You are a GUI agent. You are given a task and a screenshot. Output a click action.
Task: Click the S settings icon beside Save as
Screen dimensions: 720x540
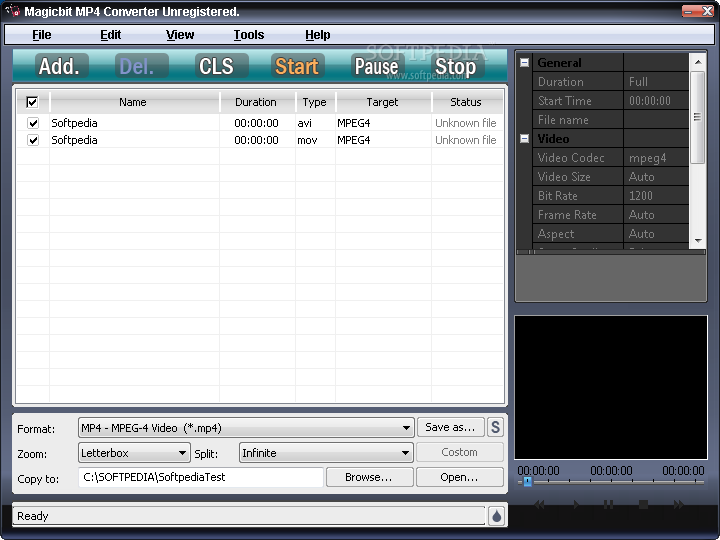click(495, 427)
